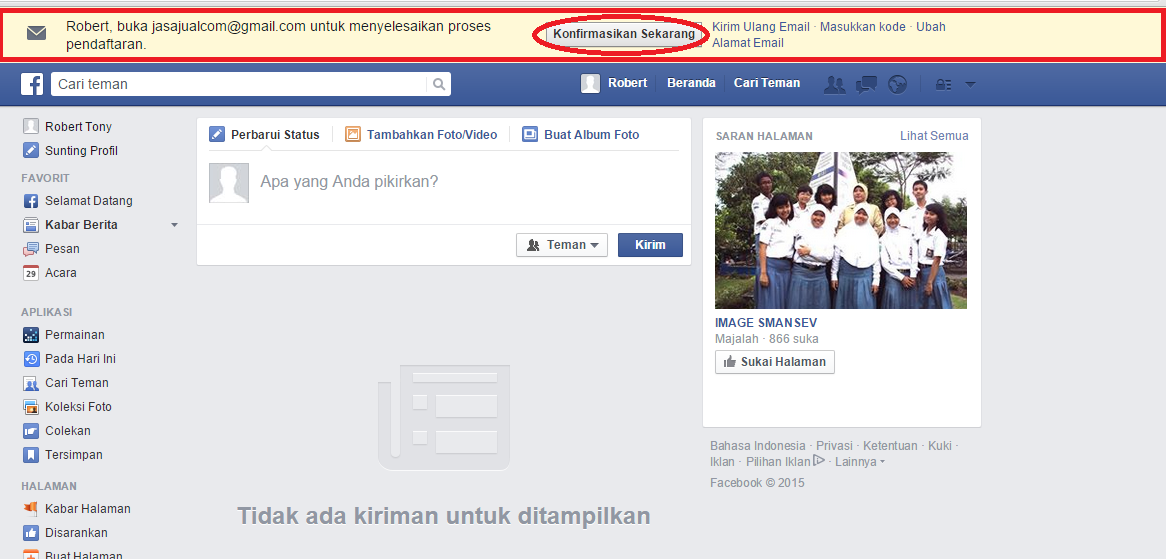Click the Kirim post button
The image size is (1166, 559).
click(x=650, y=245)
